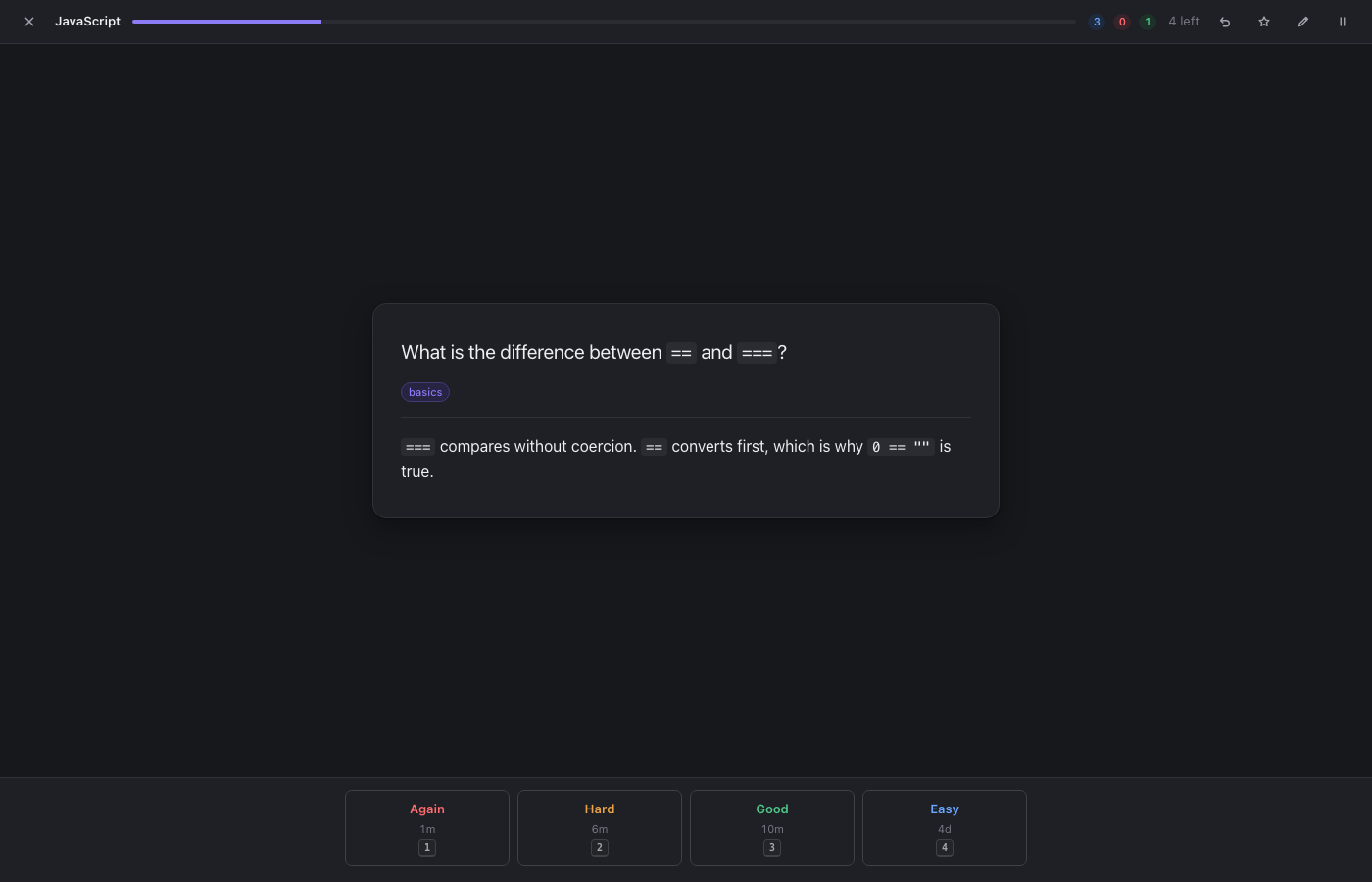Click the '0 == ""' code snippet
This screenshot has width=1372, height=882.
[901, 447]
